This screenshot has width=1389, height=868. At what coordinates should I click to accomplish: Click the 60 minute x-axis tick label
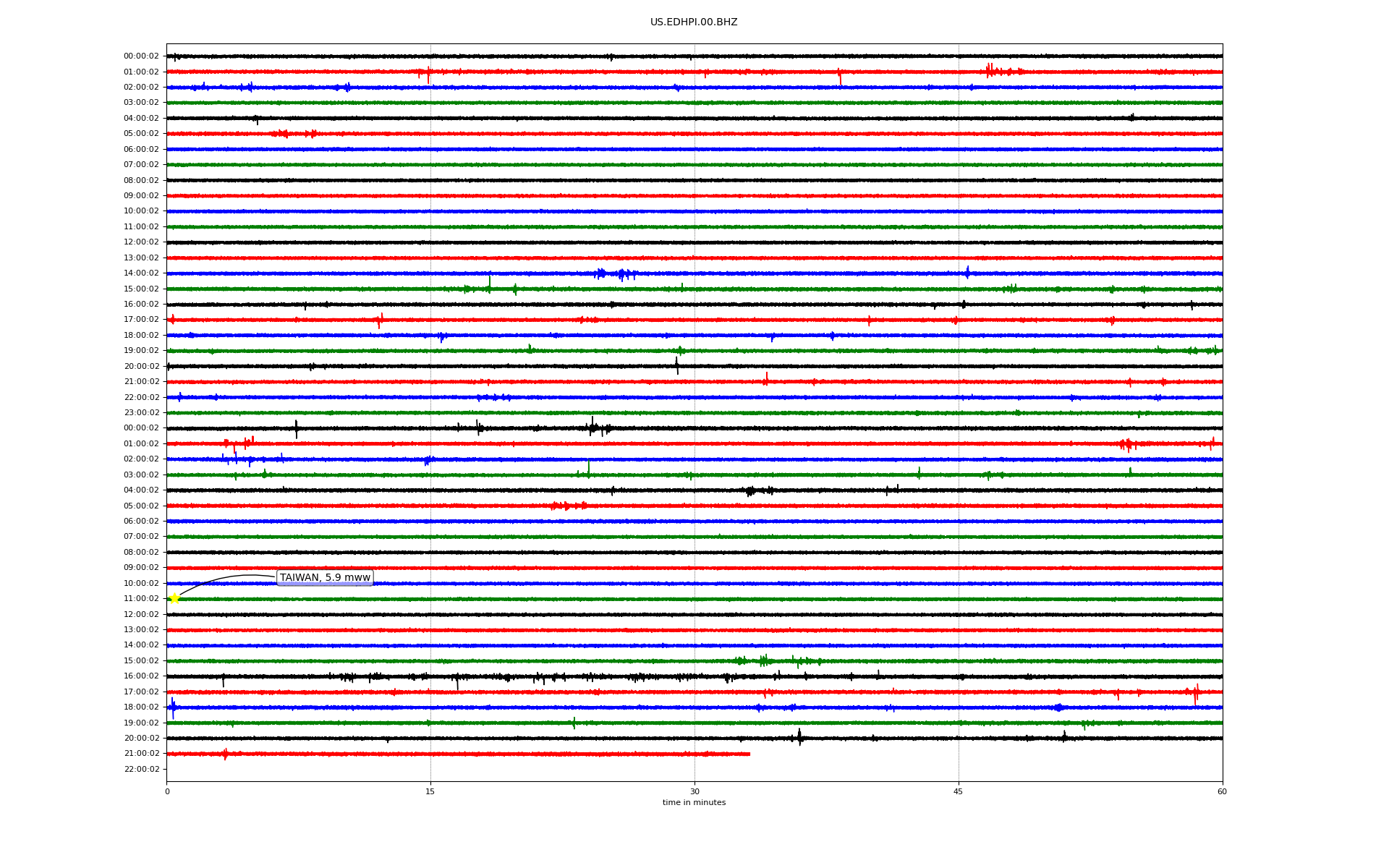(1222, 791)
